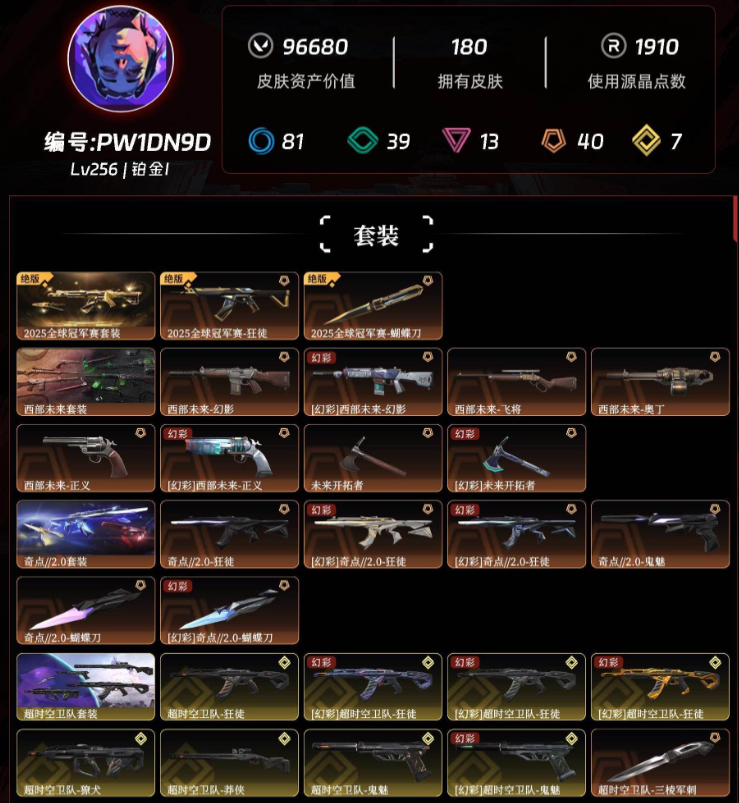Click the Valorant Points currency icon
Image resolution: width=739 pixels, height=803 pixels.
point(261,46)
